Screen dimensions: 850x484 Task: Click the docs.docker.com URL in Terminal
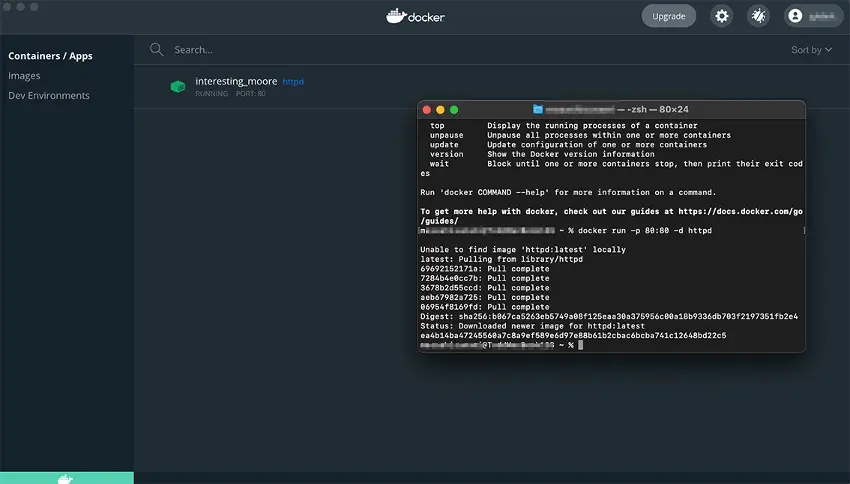[740, 212]
